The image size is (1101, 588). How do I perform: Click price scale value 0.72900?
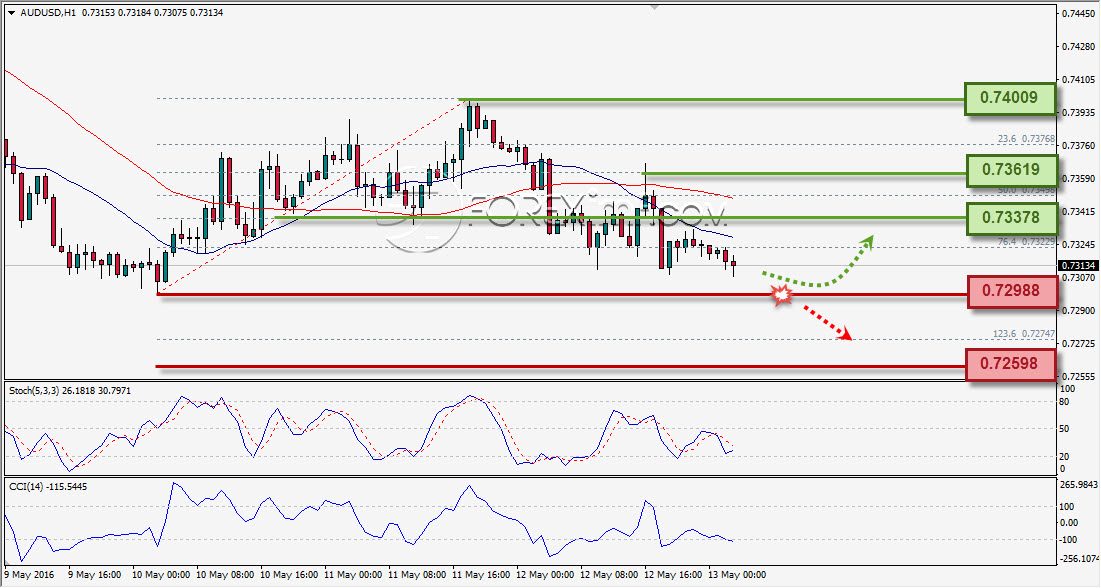point(1079,311)
